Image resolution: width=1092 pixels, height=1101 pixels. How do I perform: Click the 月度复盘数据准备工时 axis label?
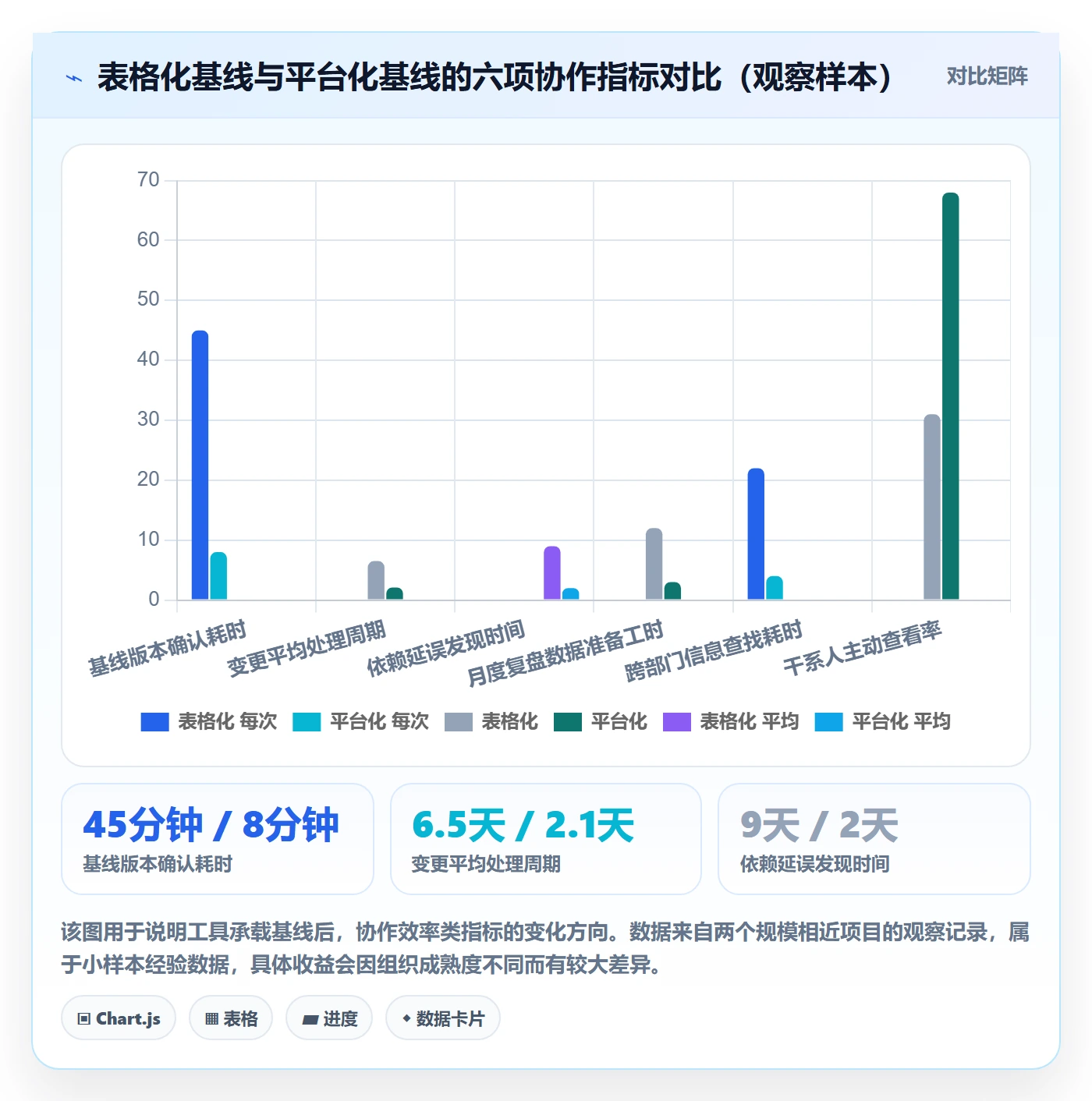(x=565, y=653)
